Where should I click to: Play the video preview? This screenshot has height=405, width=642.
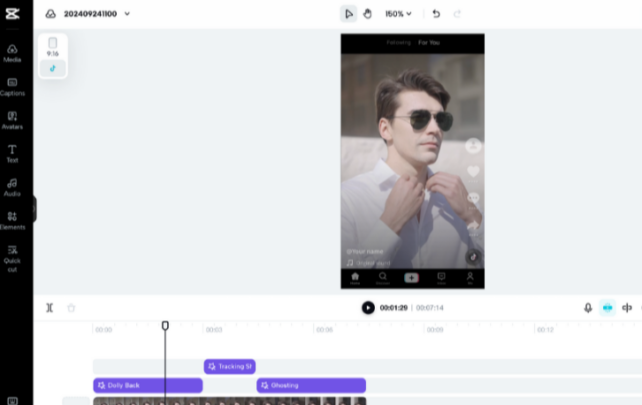coord(368,308)
